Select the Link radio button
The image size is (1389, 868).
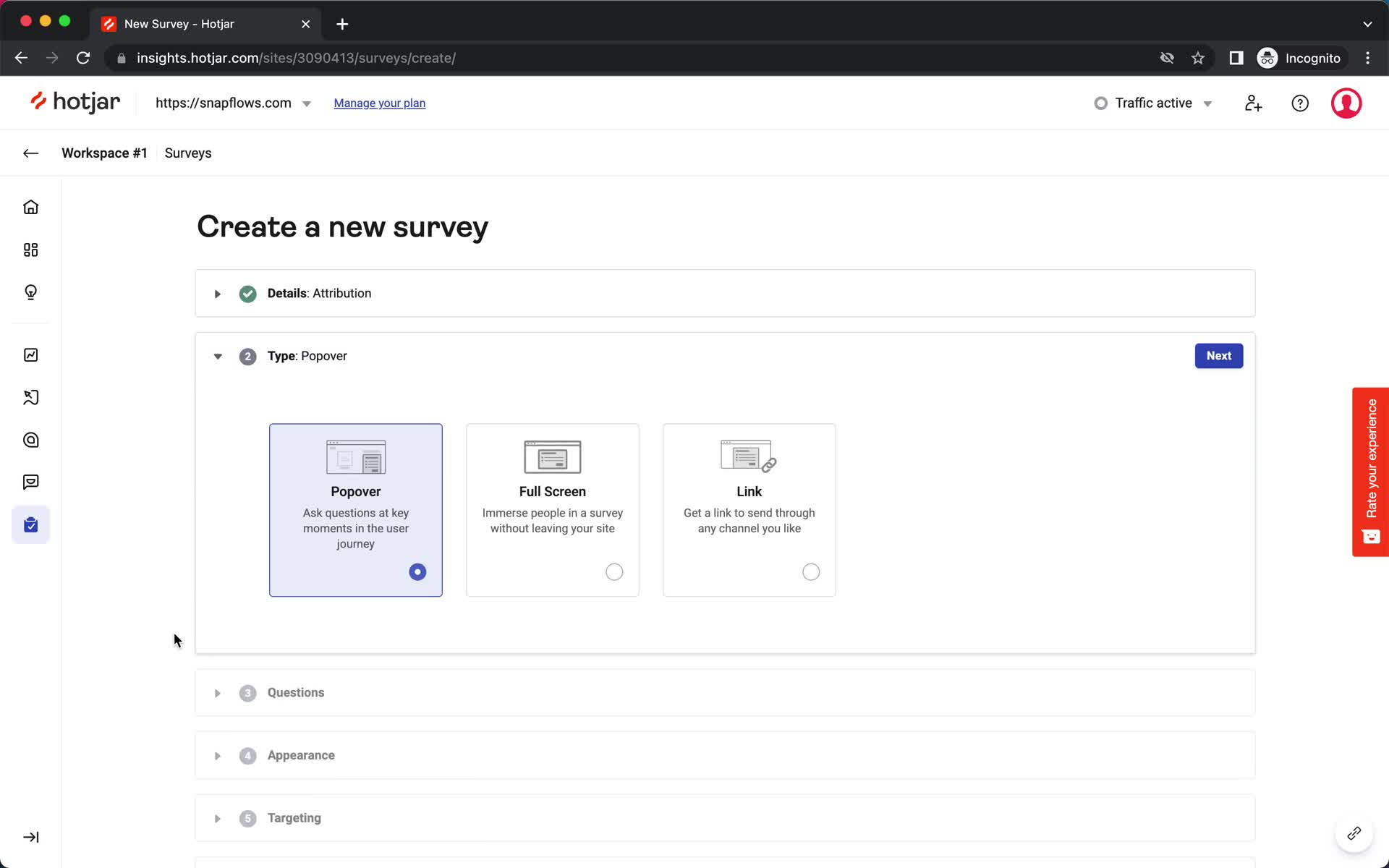click(811, 572)
